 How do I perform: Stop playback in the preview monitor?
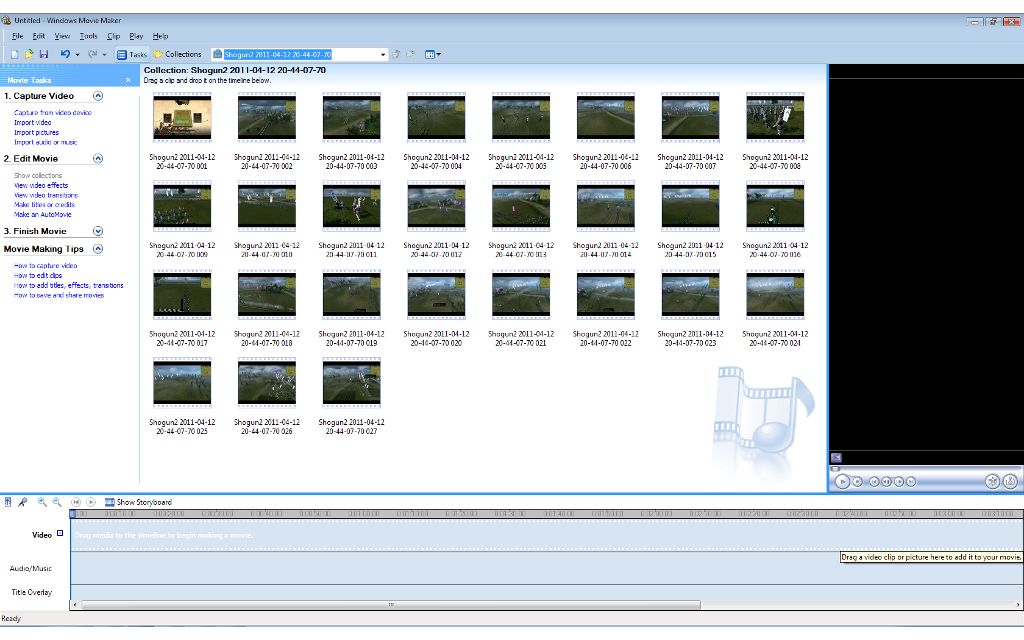pos(857,482)
